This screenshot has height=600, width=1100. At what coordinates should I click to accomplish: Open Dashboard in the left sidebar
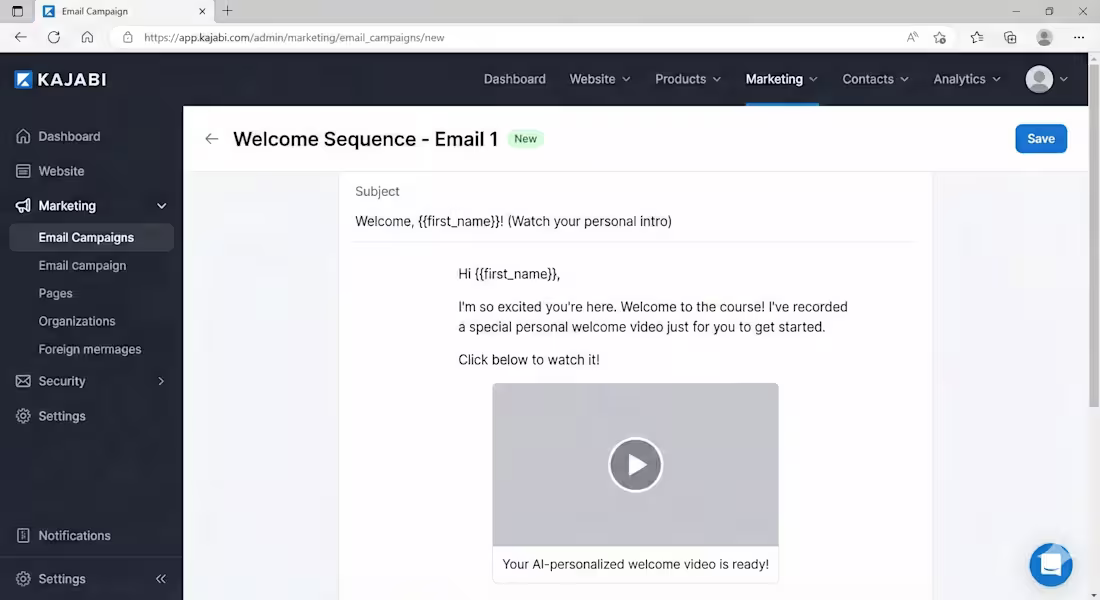pyautogui.click(x=69, y=136)
